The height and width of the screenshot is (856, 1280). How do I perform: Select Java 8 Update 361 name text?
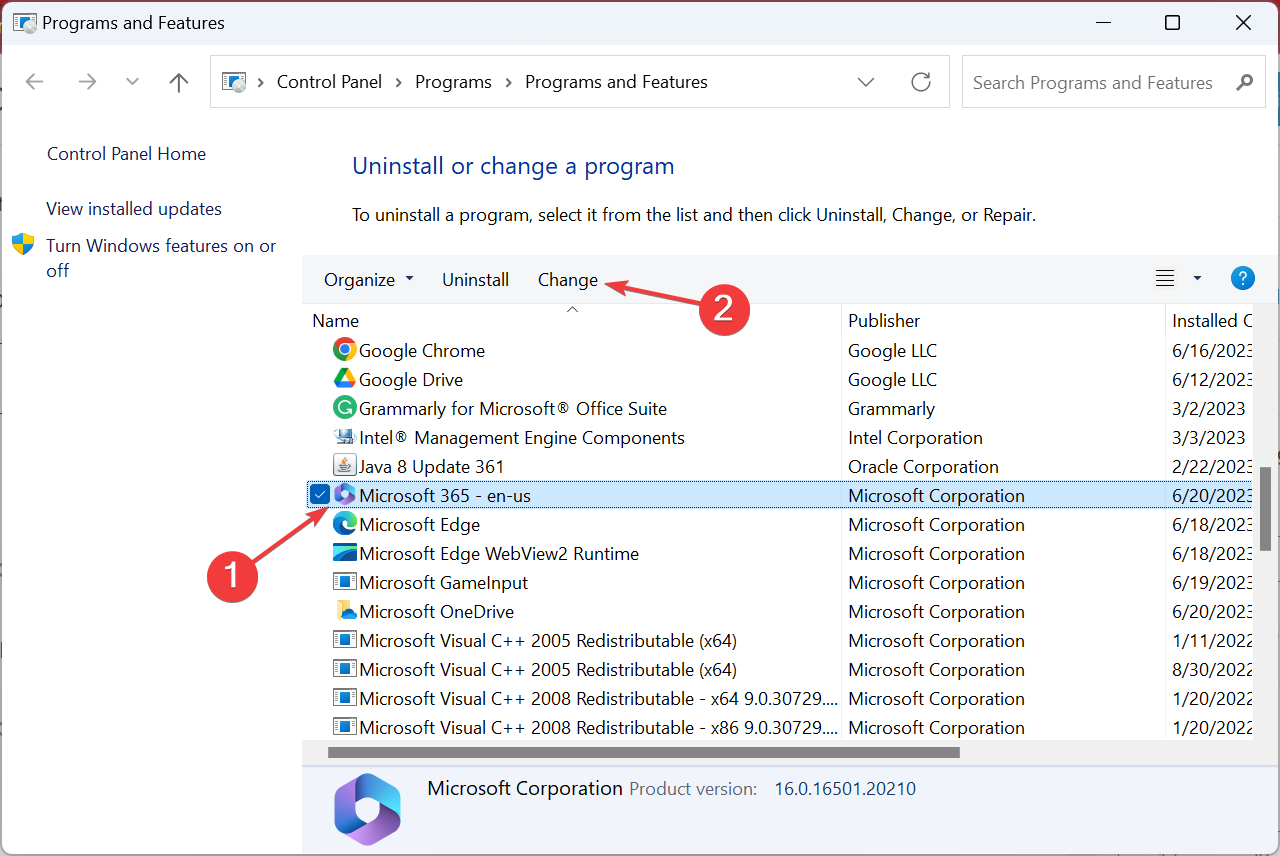coord(432,466)
